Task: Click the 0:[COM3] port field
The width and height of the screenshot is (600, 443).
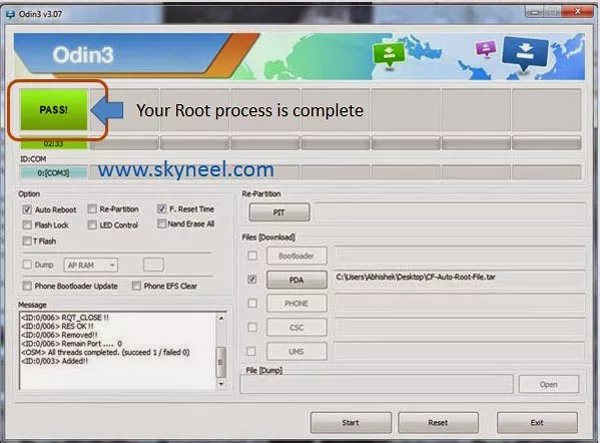Action: [x=54, y=173]
